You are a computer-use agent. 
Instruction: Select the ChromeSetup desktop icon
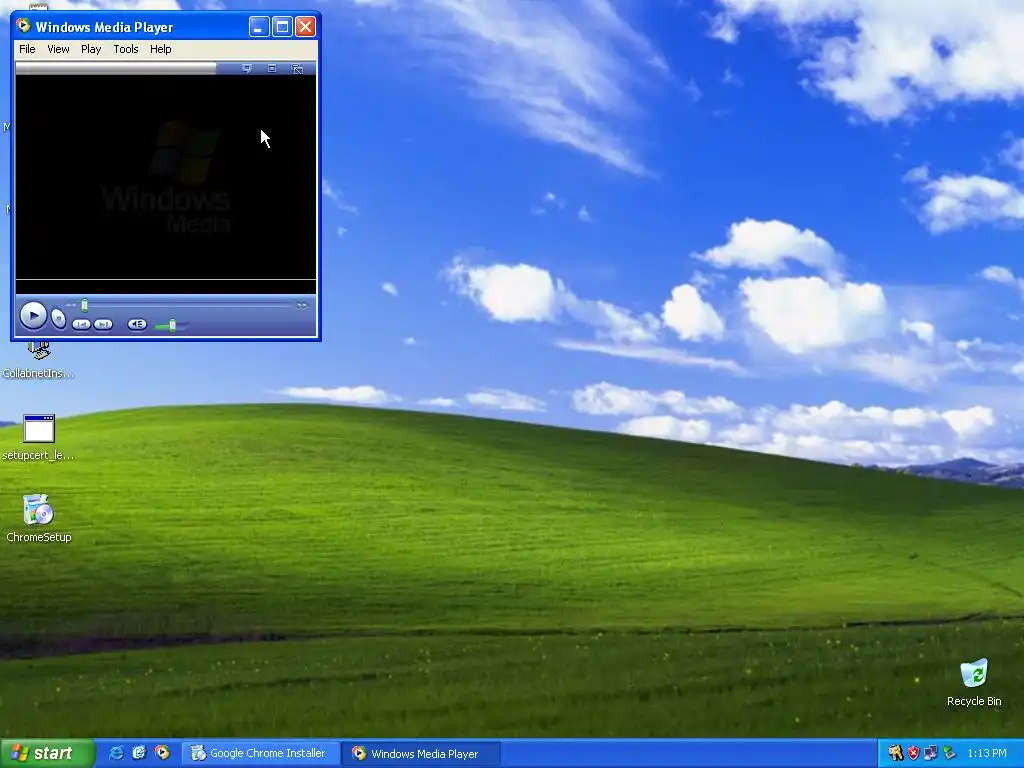(39, 519)
